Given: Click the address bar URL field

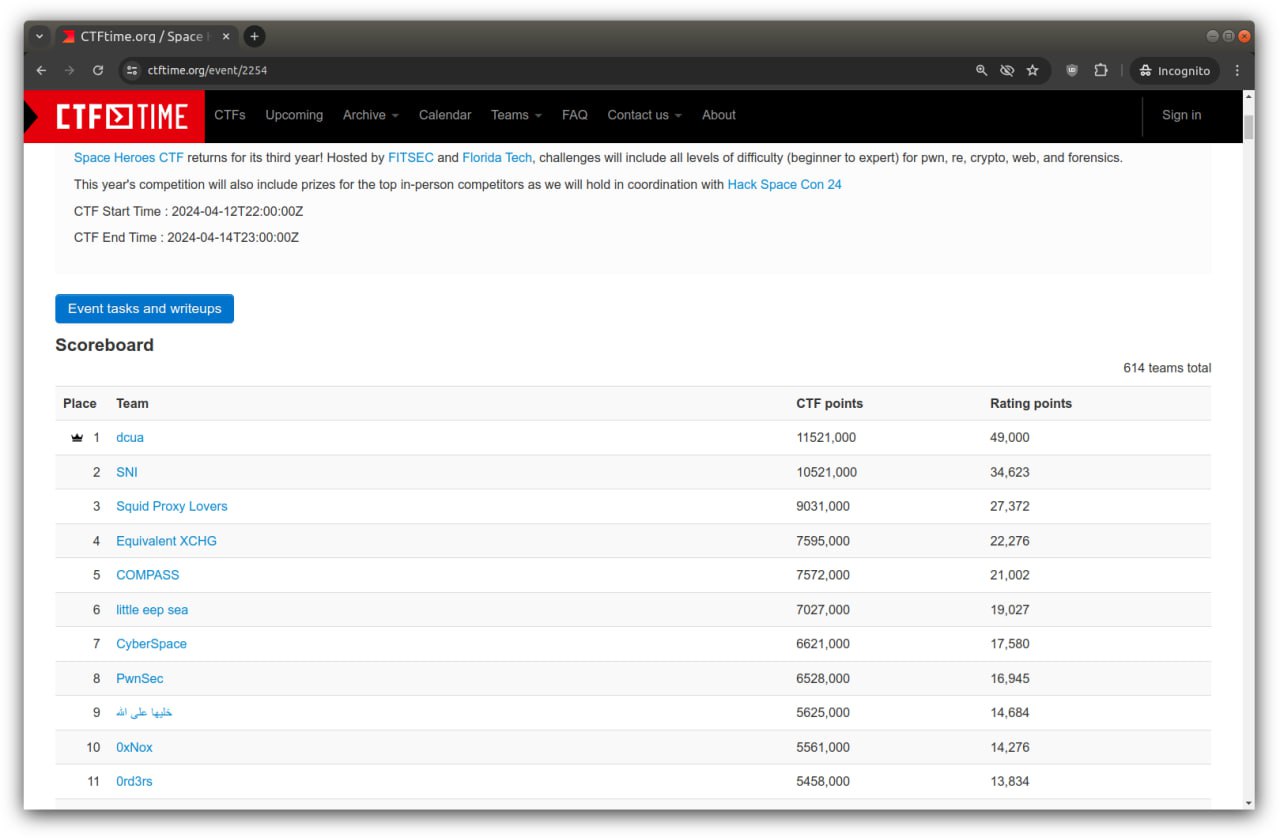Looking at the screenshot, I should coord(500,71).
